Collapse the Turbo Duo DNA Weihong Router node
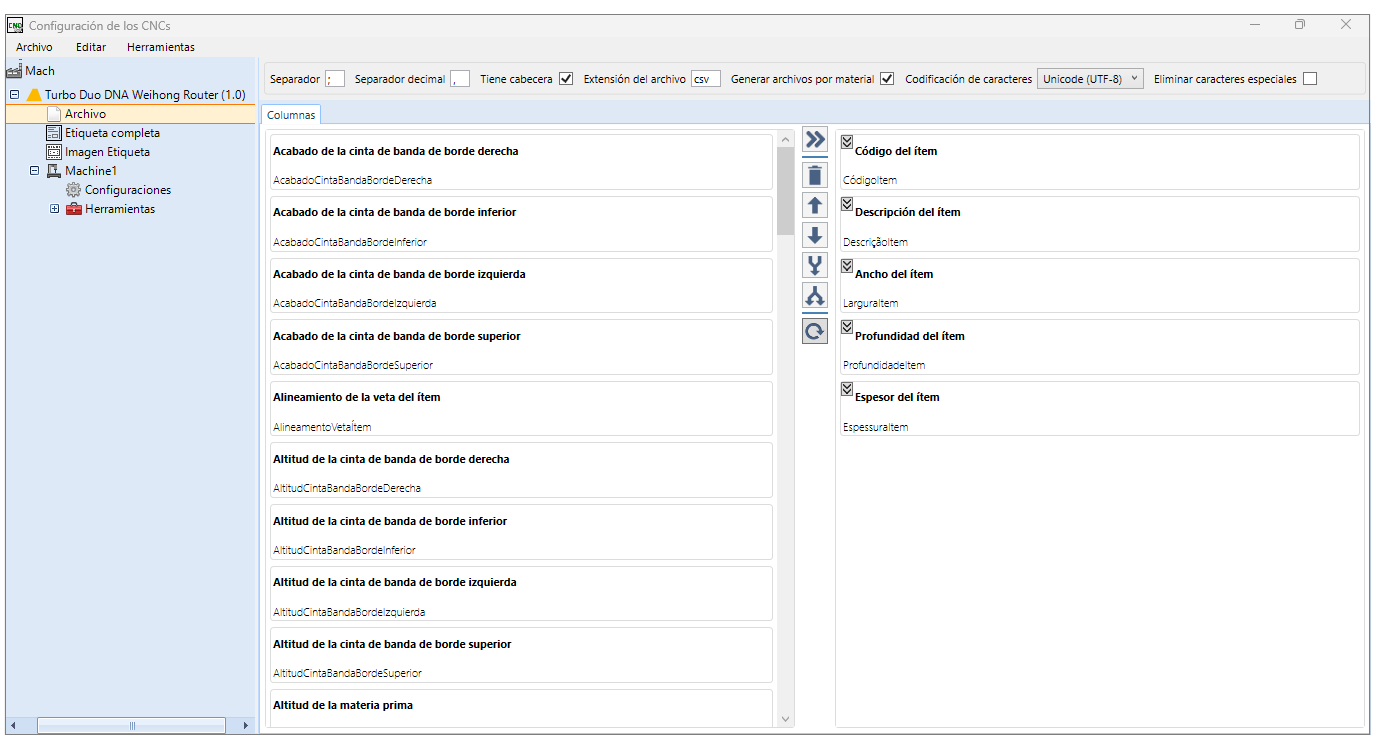The image size is (1378, 742). coord(14,95)
